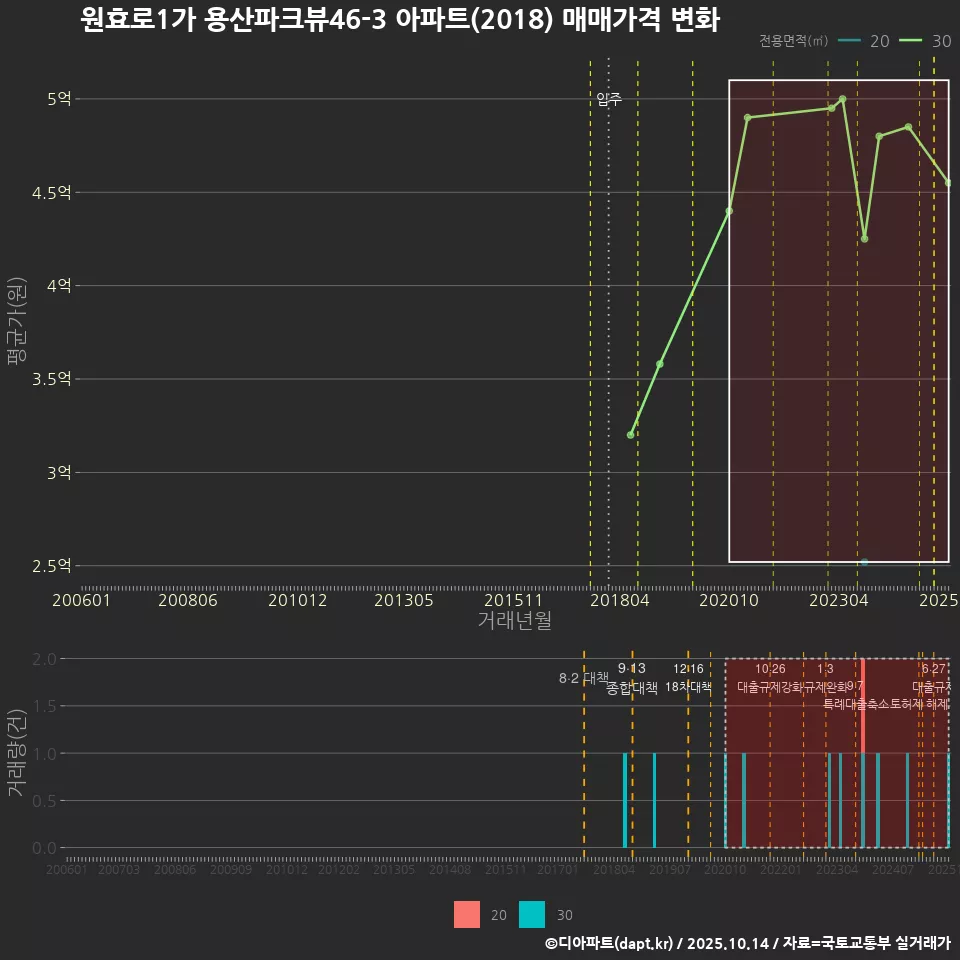
Task: Hide the 30 series via bottom legend
Action: pos(546,915)
